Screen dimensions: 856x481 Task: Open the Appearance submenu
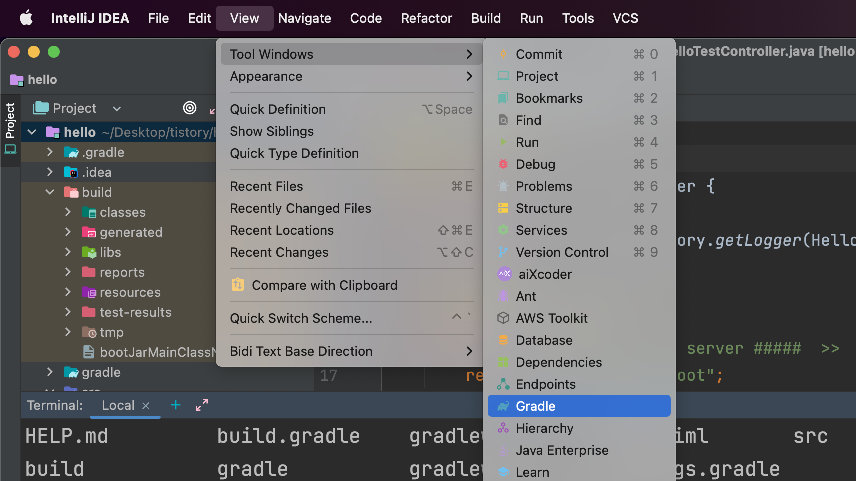(350, 76)
